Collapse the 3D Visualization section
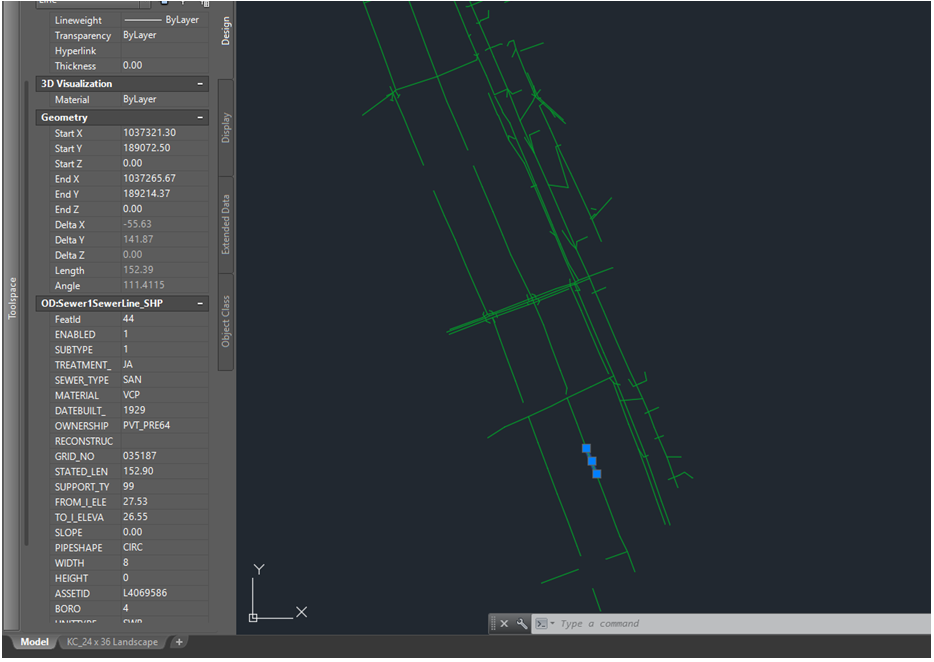 [200, 83]
